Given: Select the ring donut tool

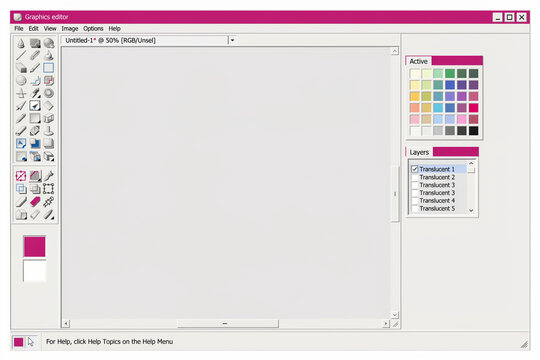Looking at the screenshot, I should point(49,93).
